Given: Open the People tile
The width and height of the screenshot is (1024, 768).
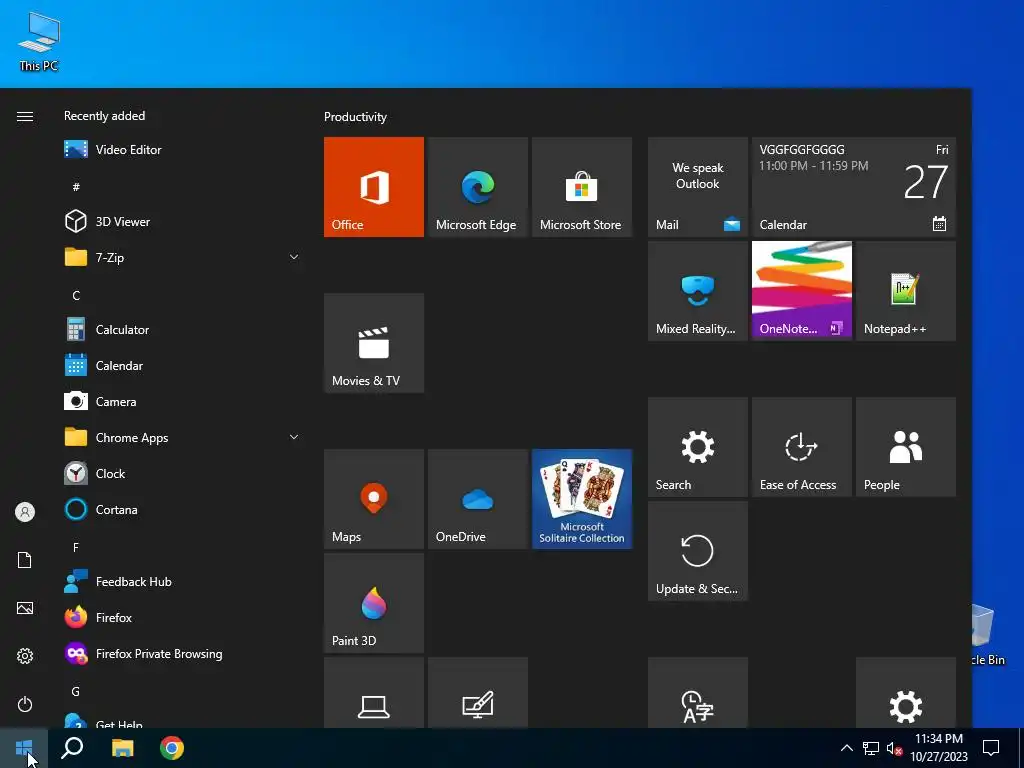Looking at the screenshot, I should [x=906, y=447].
